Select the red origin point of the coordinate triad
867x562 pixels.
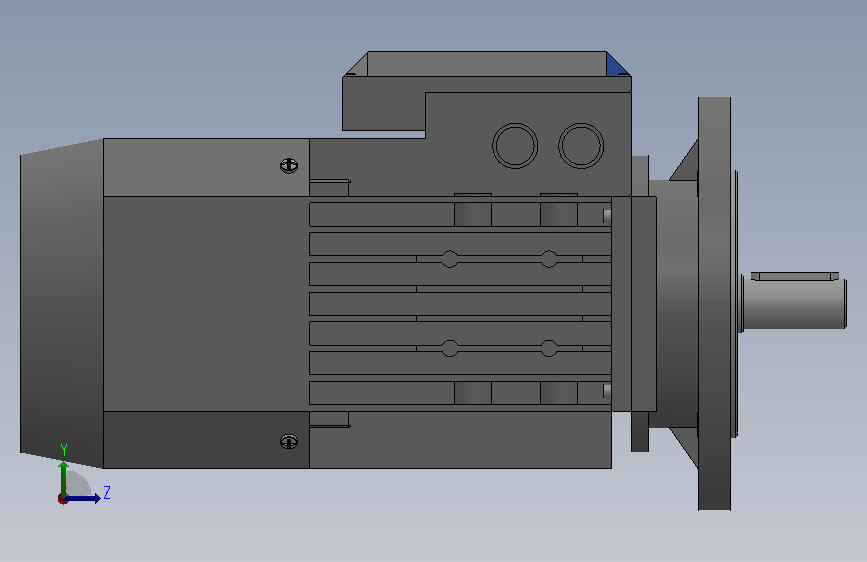(x=62, y=499)
